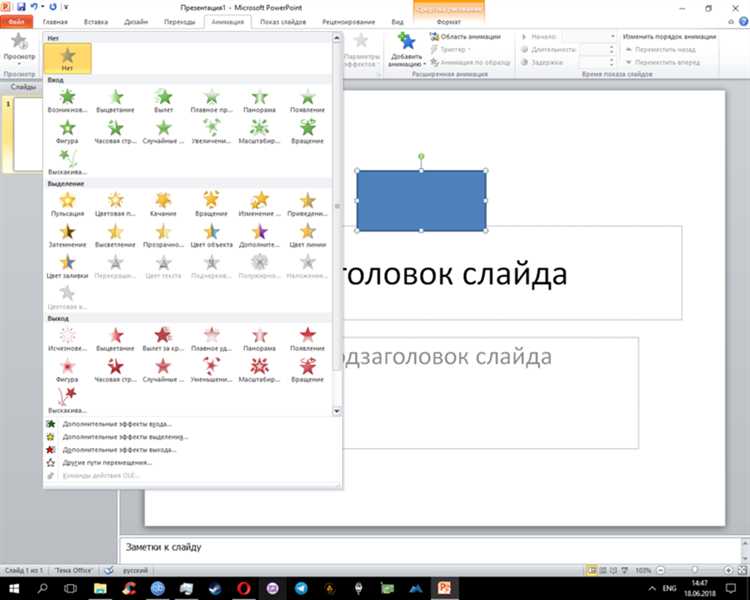
Task: Open the Windows Start menu
Action: 14,588
